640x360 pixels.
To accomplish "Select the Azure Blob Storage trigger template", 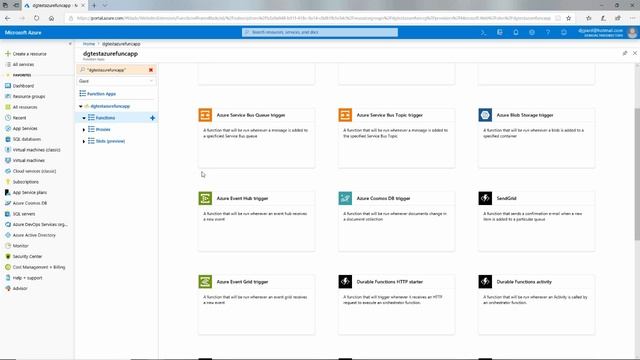I will pyautogui.click(x=536, y=138).
